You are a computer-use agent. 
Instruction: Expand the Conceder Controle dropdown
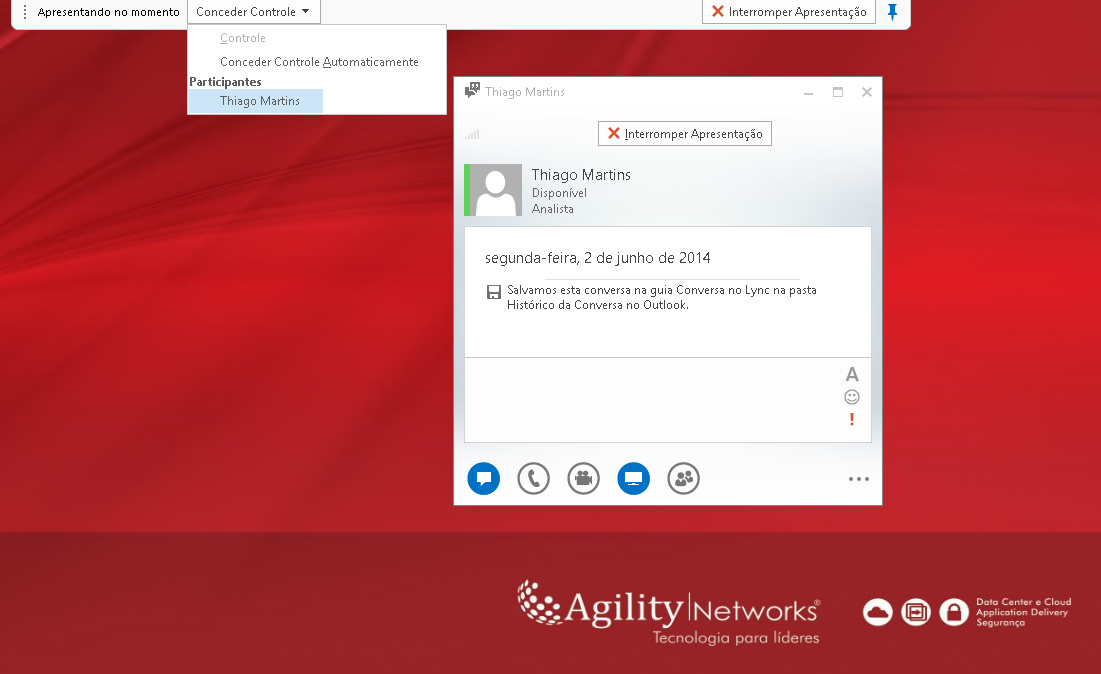pos(253,12)
